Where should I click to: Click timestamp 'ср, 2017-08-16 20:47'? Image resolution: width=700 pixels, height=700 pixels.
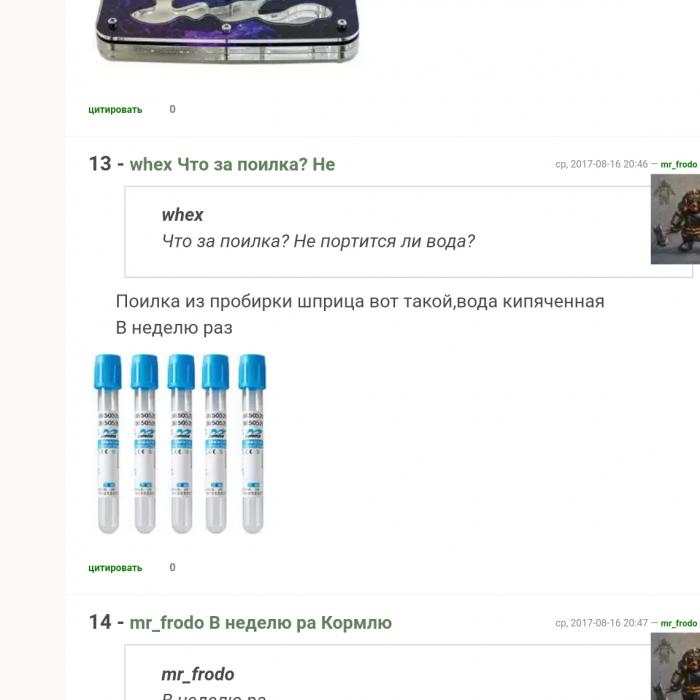point(601,623)
